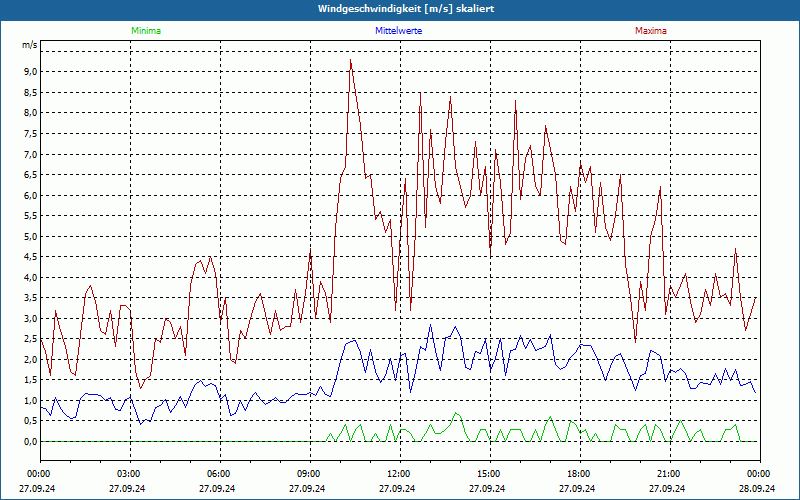Click the 9,0 y-axis value
The height and width of the screenshot is (500, 800).
coord(31,72)
